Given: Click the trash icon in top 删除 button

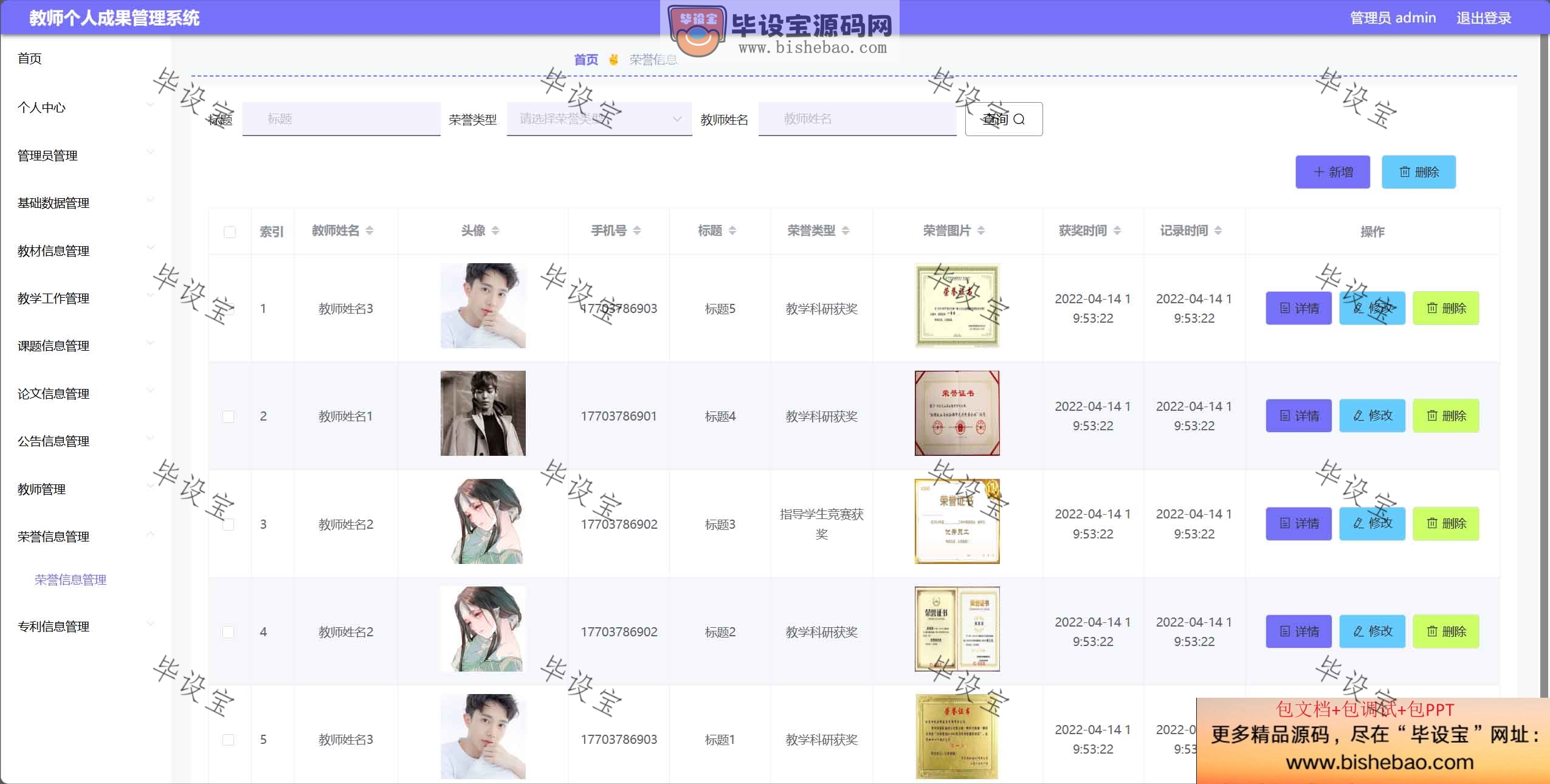Looking at the screenshot, I should (1405, 172).
